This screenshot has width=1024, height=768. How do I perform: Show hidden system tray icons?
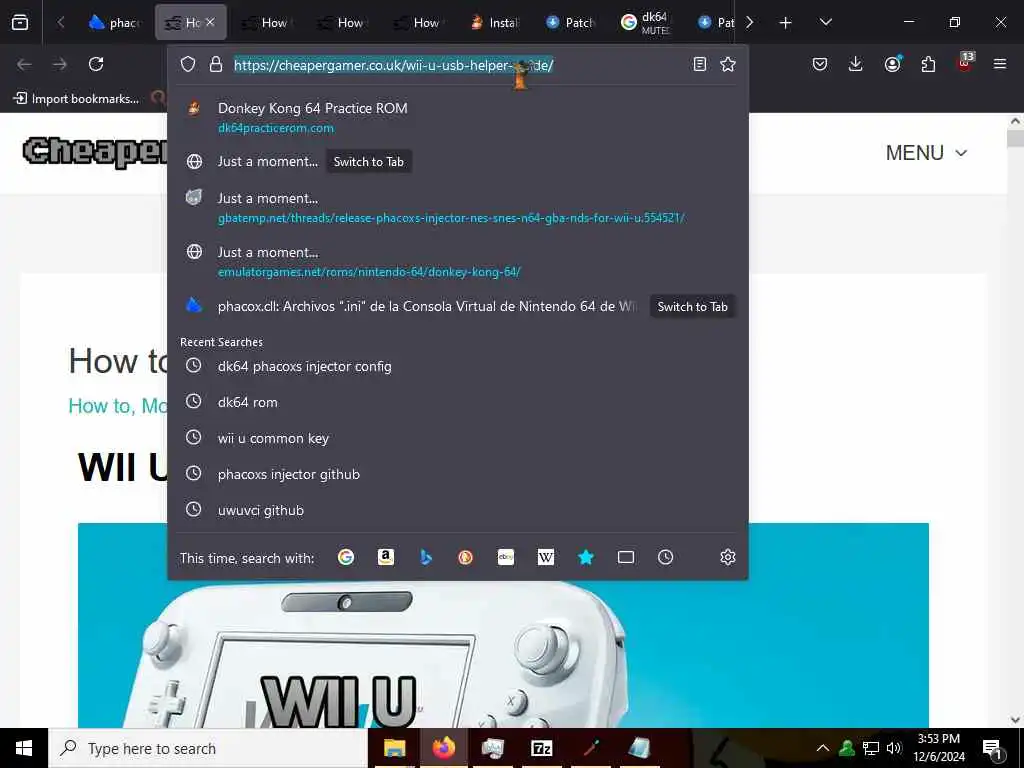(x=823, y=748)
